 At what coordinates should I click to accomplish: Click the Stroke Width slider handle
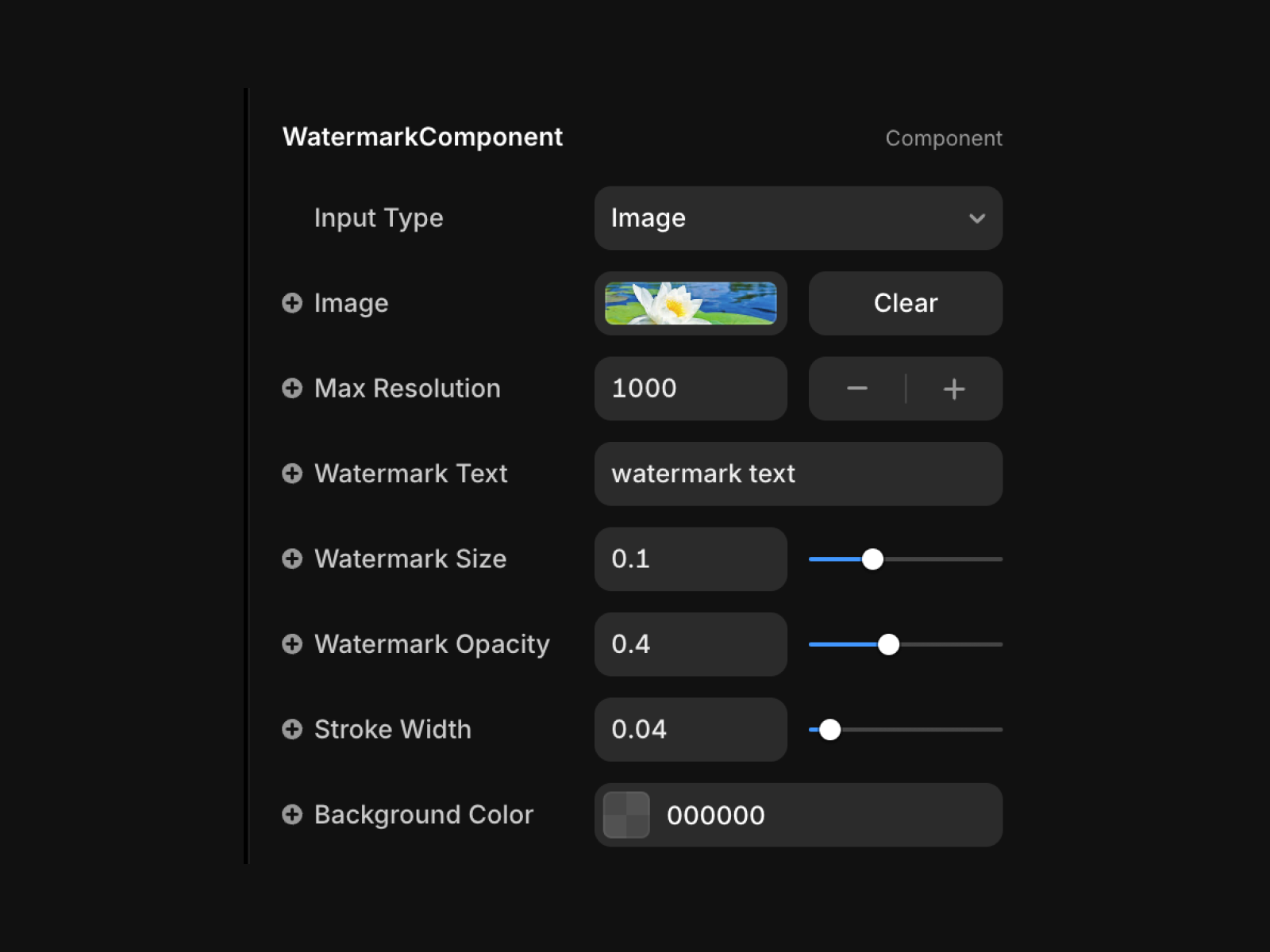[829, 730]
